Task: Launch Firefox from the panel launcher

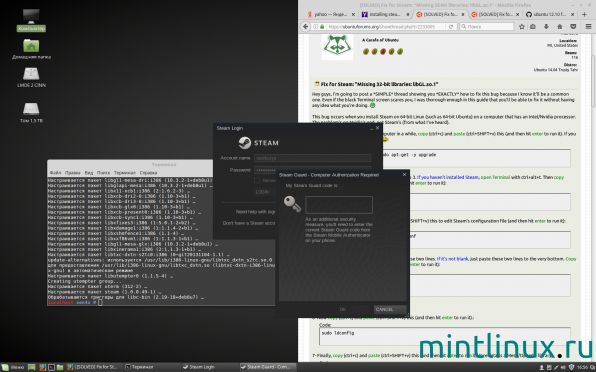Action: coord(43,367)
